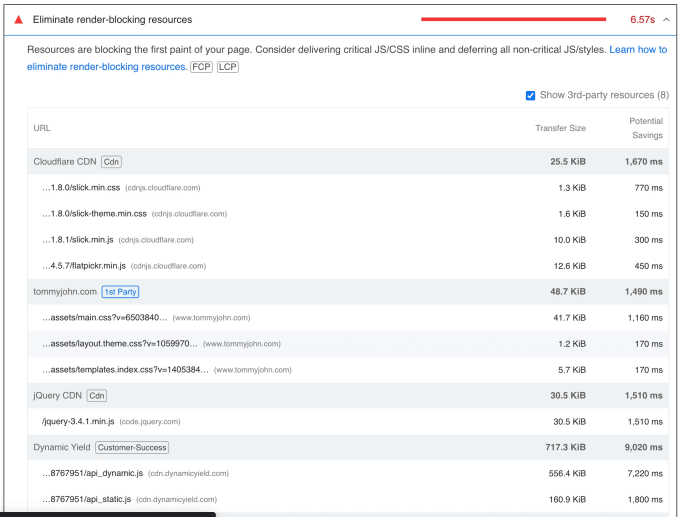This screenshot has height=517, width=680.
Task: Click the Transfer Size column header
Action: 560,128
